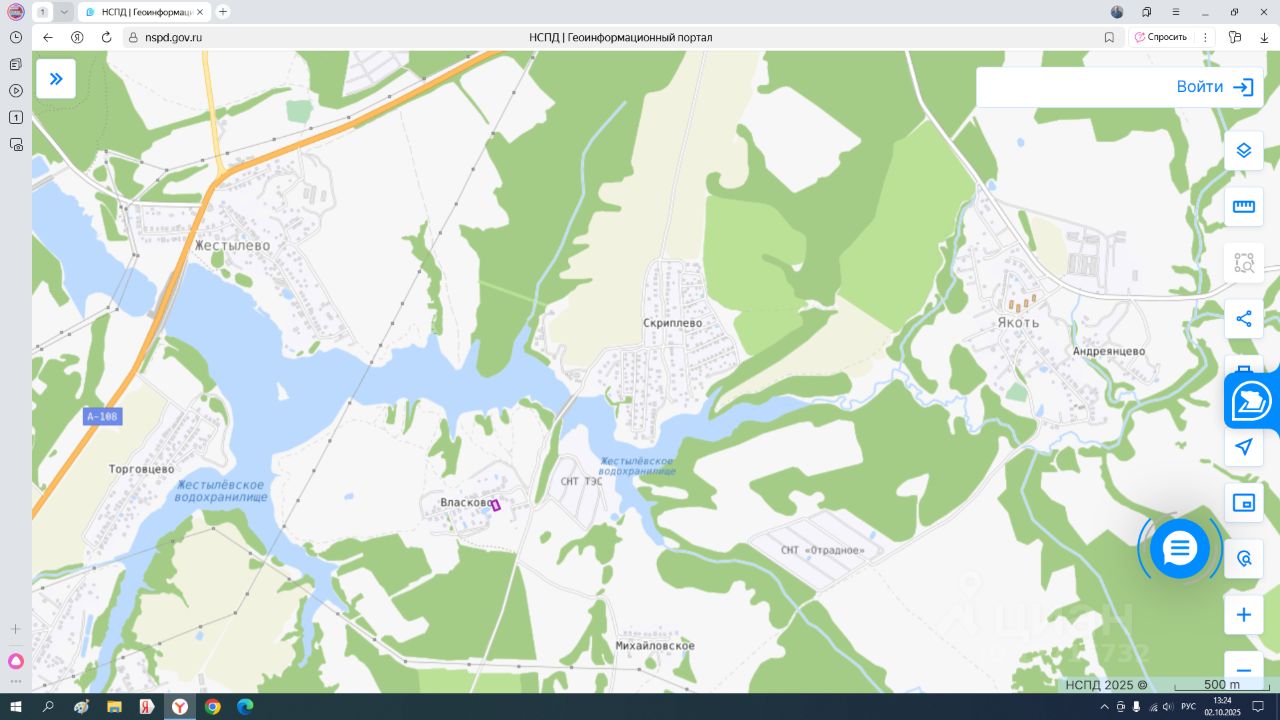
Task: Open browser history clock icon in sidebar
Action: [x=16, y=37]
